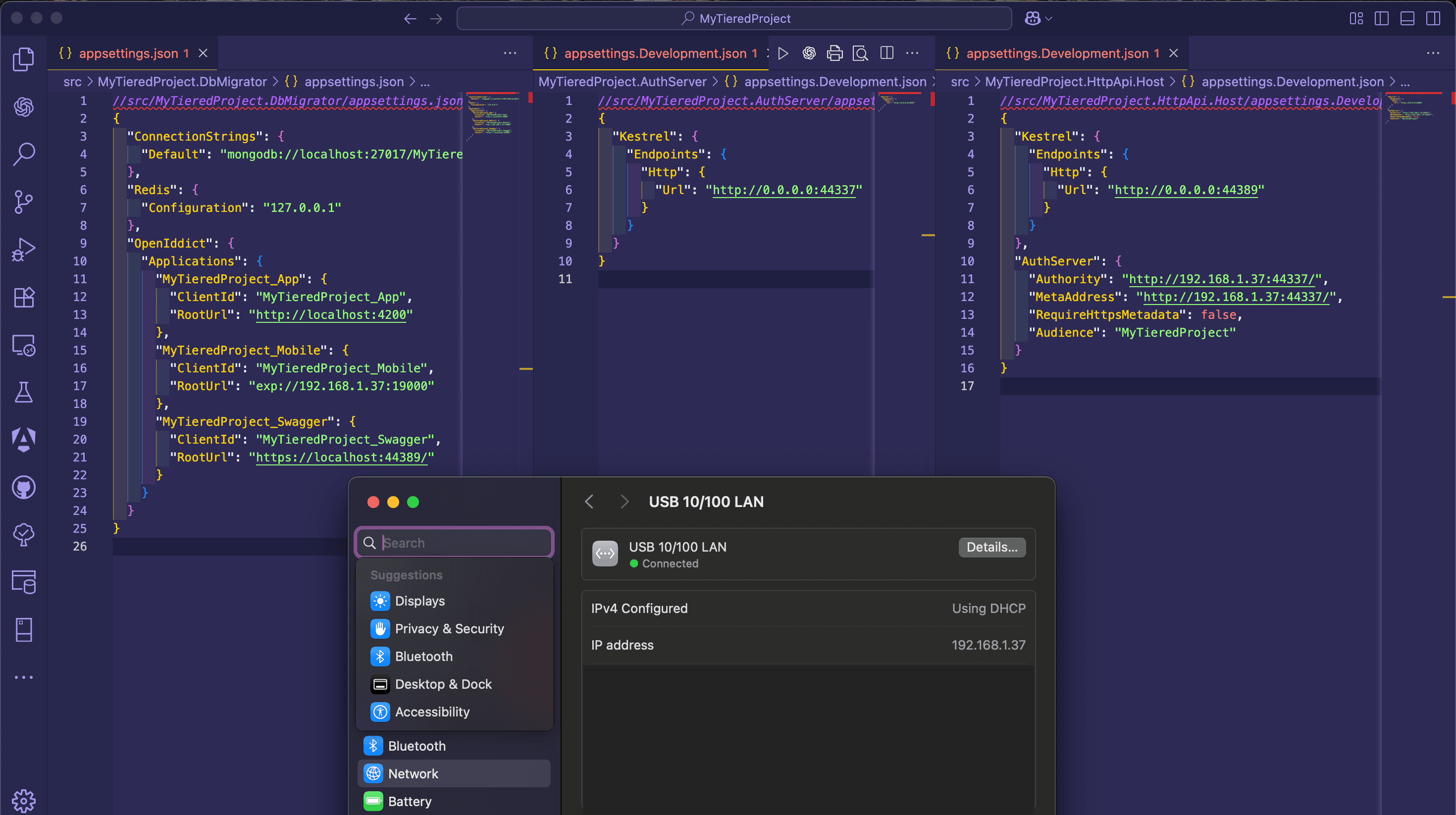Open the GitHub sidebar panel
This screenshot has height=815, width=1456.
[x=24, y=488]
